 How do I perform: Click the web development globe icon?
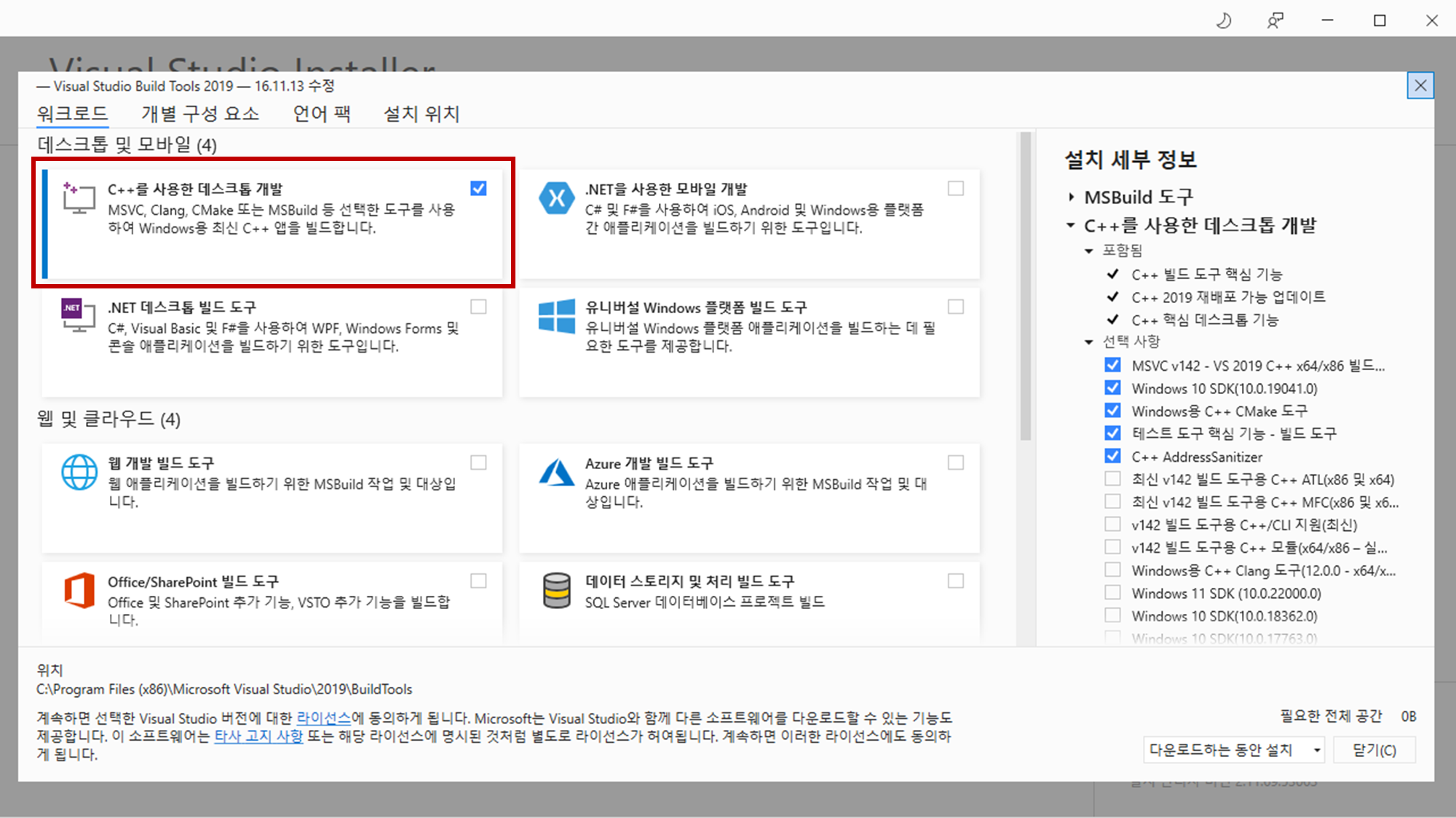coord(79,472)
